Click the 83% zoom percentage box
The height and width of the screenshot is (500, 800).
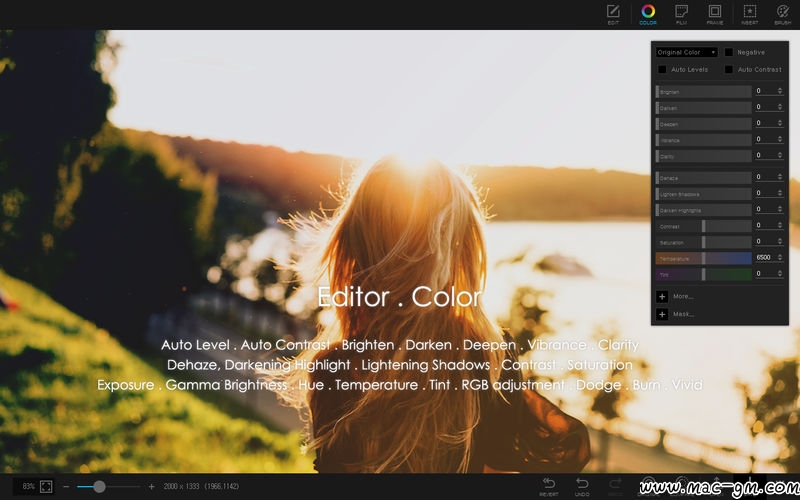coord(28,486)
